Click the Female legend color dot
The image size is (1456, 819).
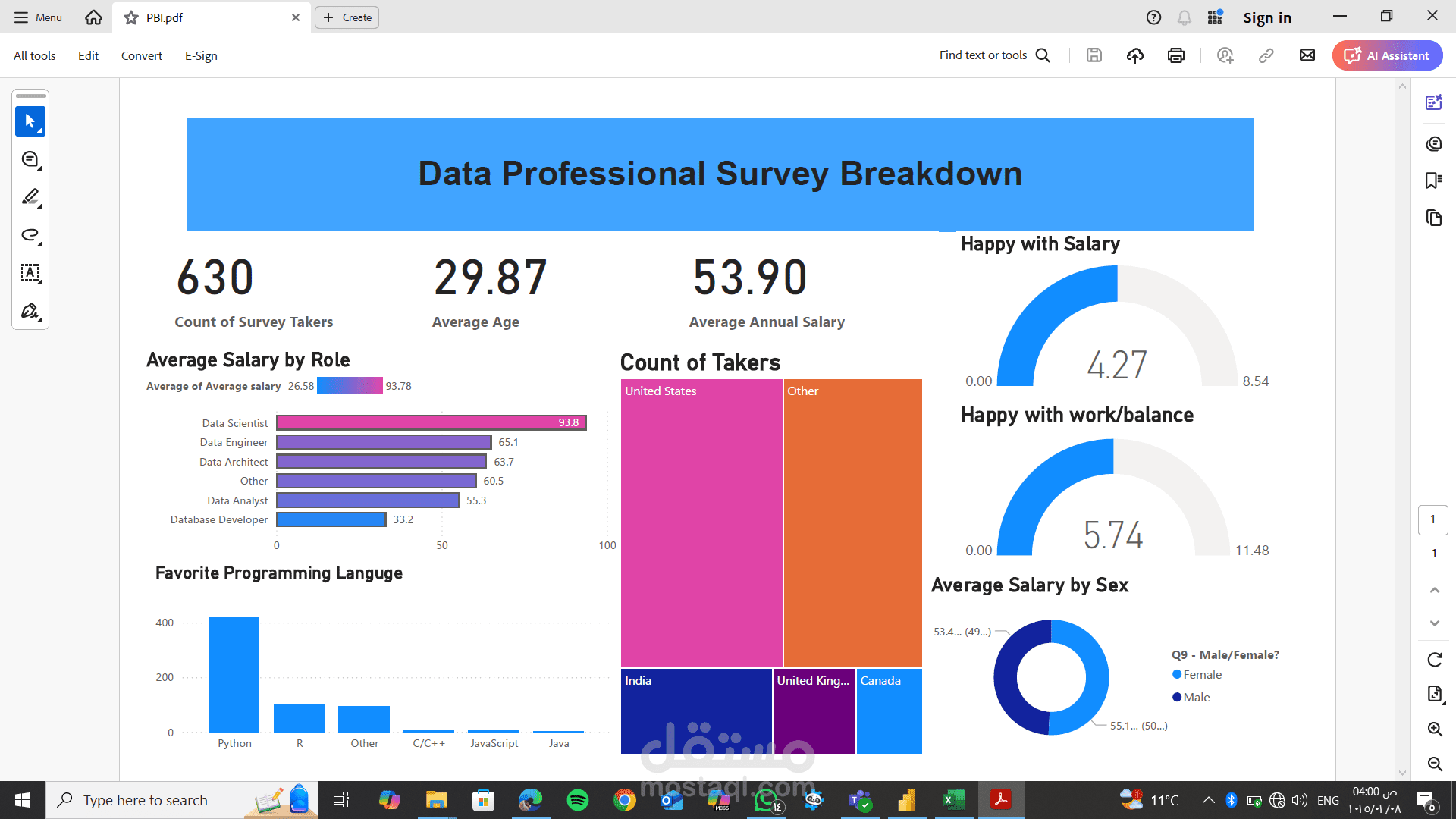(x=1177, y=674)
